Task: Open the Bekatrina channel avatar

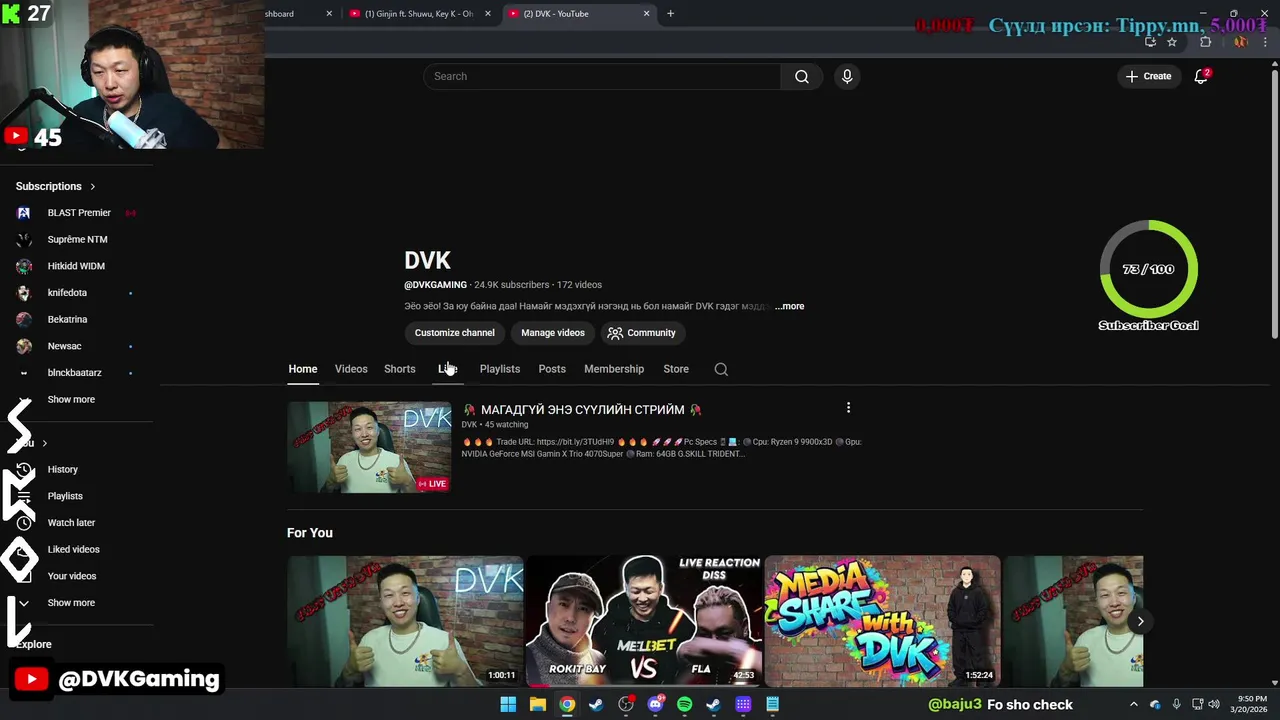Action: point(24,319)
